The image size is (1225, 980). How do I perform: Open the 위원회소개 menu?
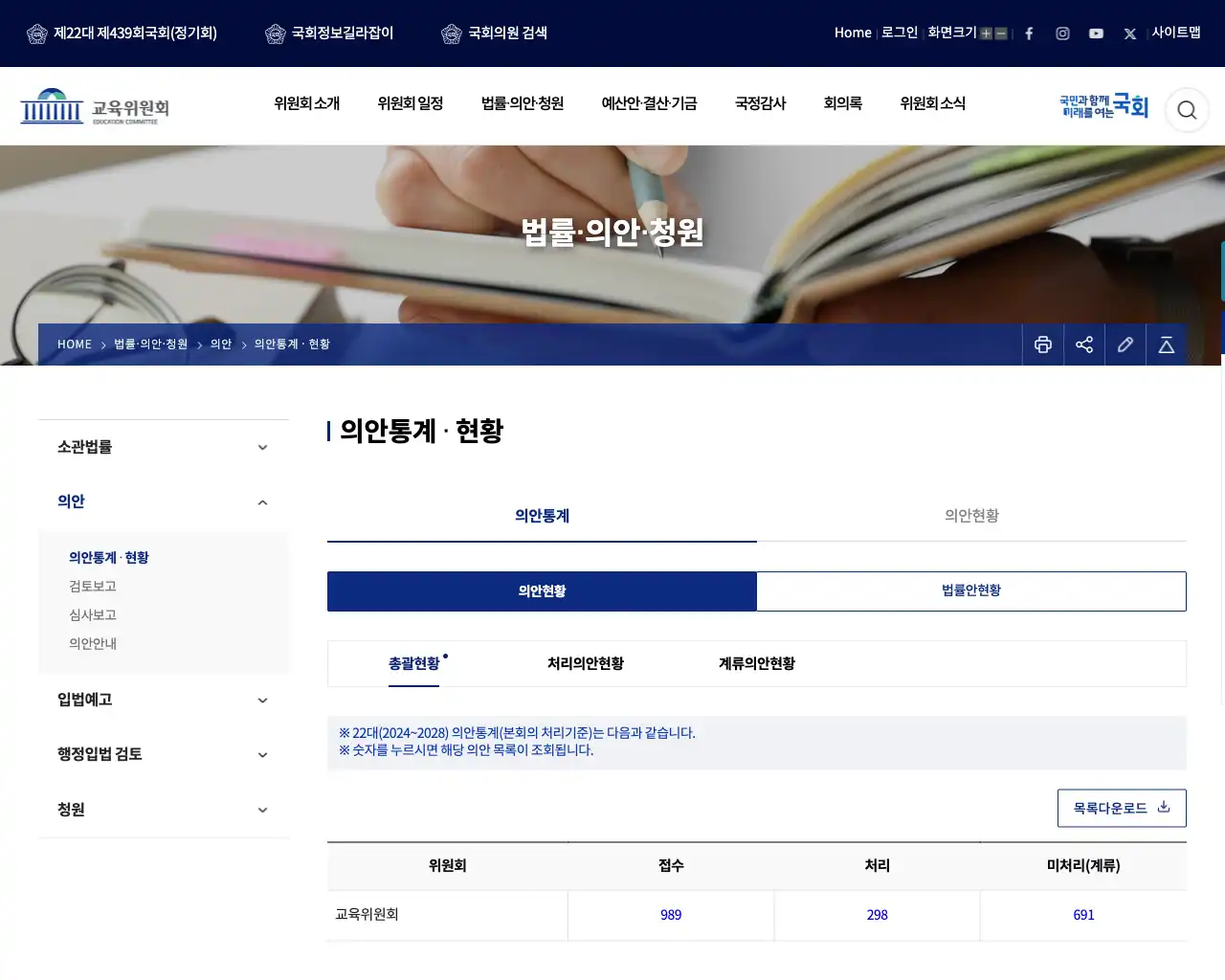pos(307,103)
